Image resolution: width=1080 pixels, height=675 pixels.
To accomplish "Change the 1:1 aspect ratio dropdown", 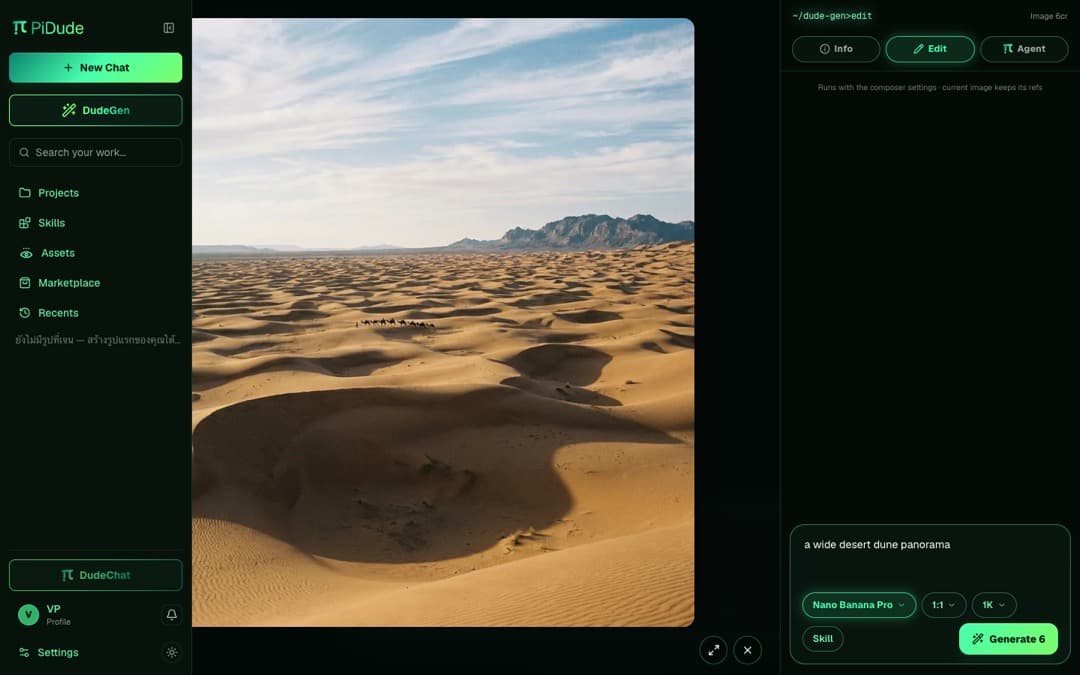I will [x=944, y=605].
